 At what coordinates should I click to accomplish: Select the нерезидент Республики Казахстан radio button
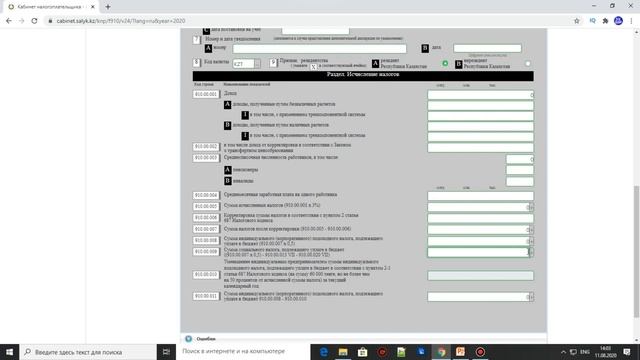[x=528, y=64]
